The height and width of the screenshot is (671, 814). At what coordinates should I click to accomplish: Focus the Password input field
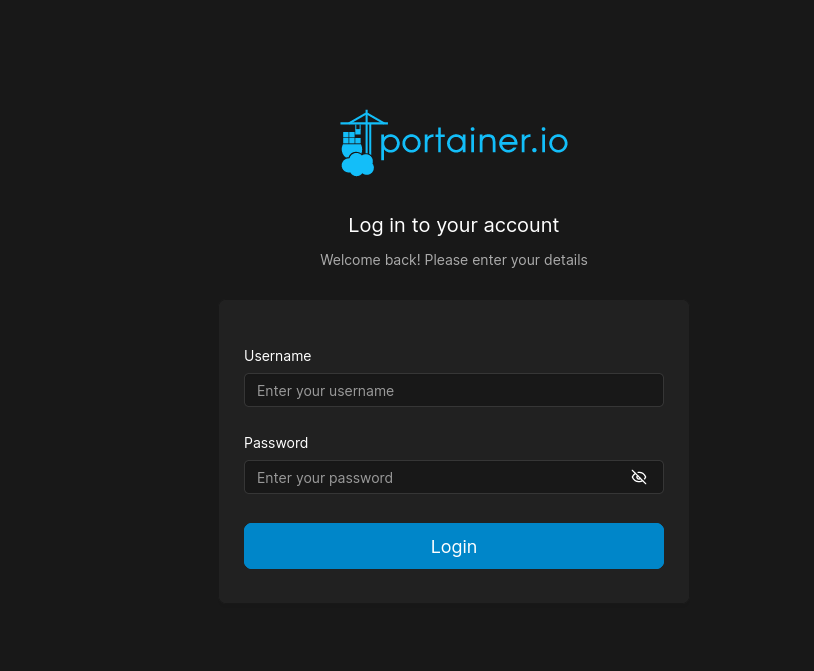coord(454,477)
